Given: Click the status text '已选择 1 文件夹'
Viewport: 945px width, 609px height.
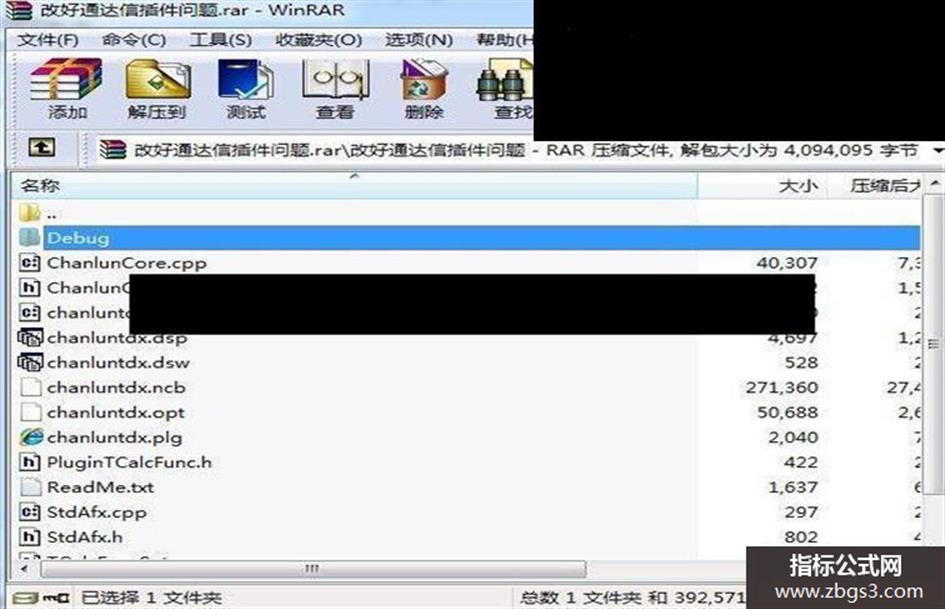Looking at the screenshot, I should point(151,598).
